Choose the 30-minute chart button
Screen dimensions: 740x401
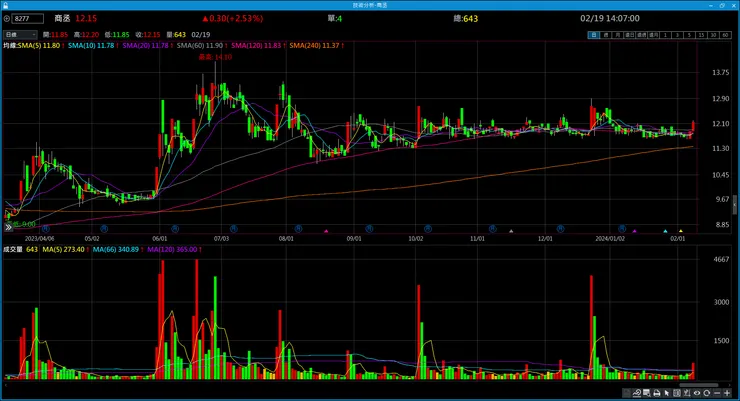click(x=713, y=35)
